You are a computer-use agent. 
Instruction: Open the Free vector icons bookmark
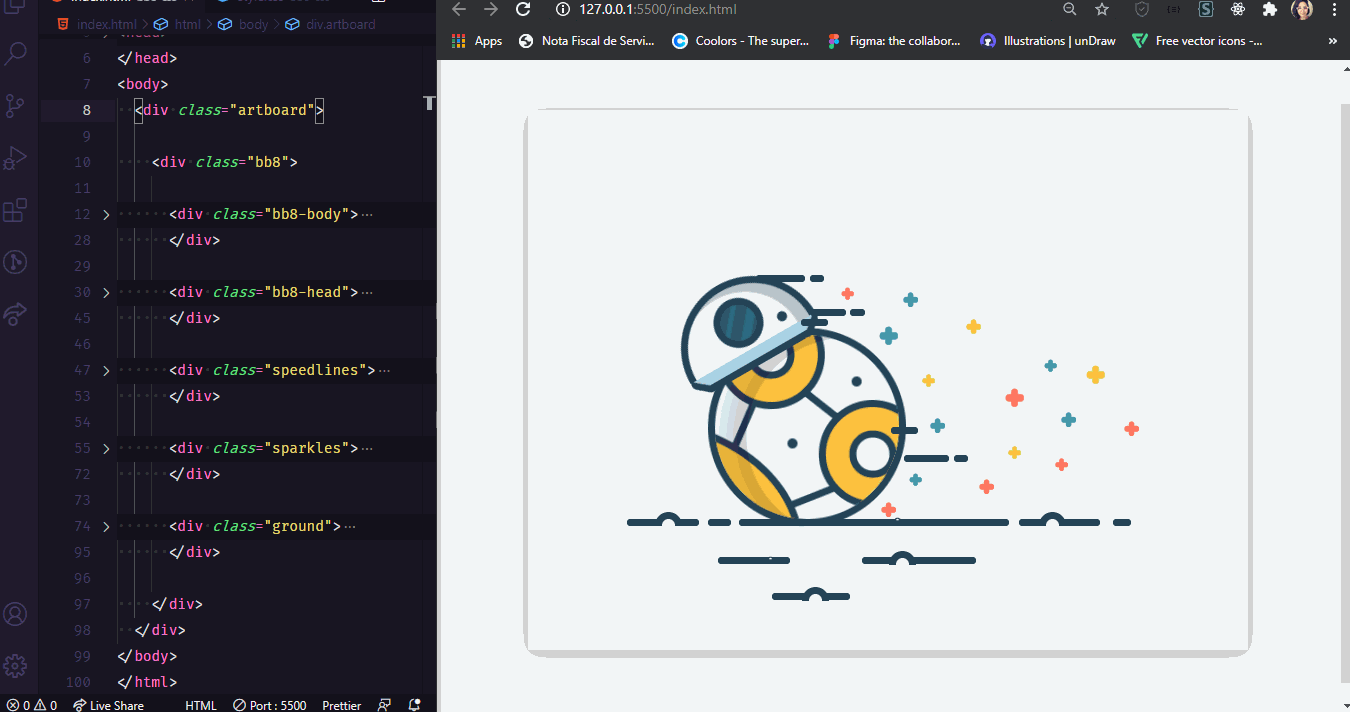(1197, 41)
